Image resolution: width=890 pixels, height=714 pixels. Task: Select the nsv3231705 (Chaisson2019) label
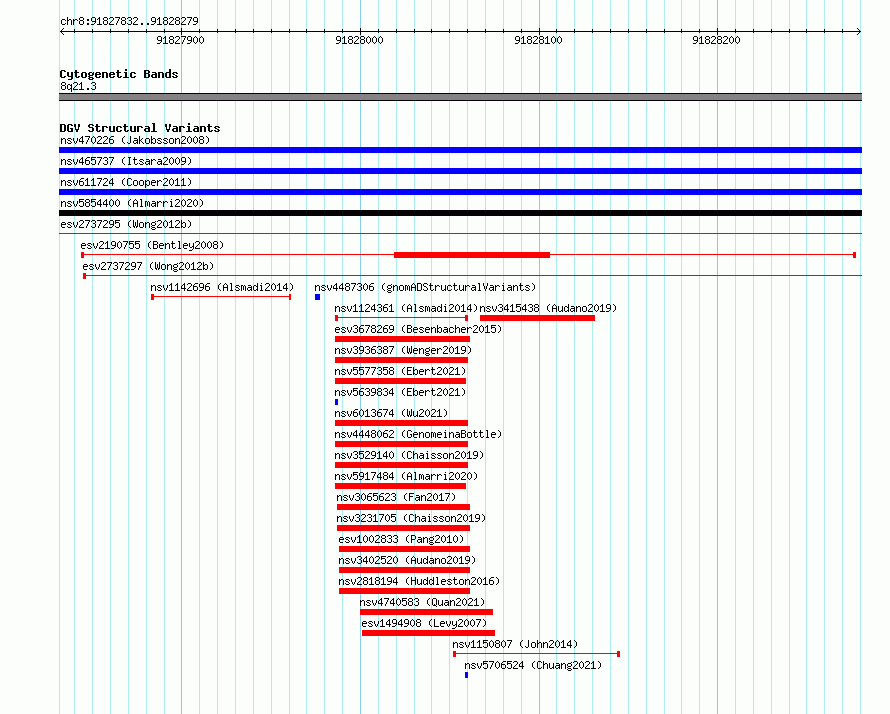pyautogui.click(x=411, y=518)
